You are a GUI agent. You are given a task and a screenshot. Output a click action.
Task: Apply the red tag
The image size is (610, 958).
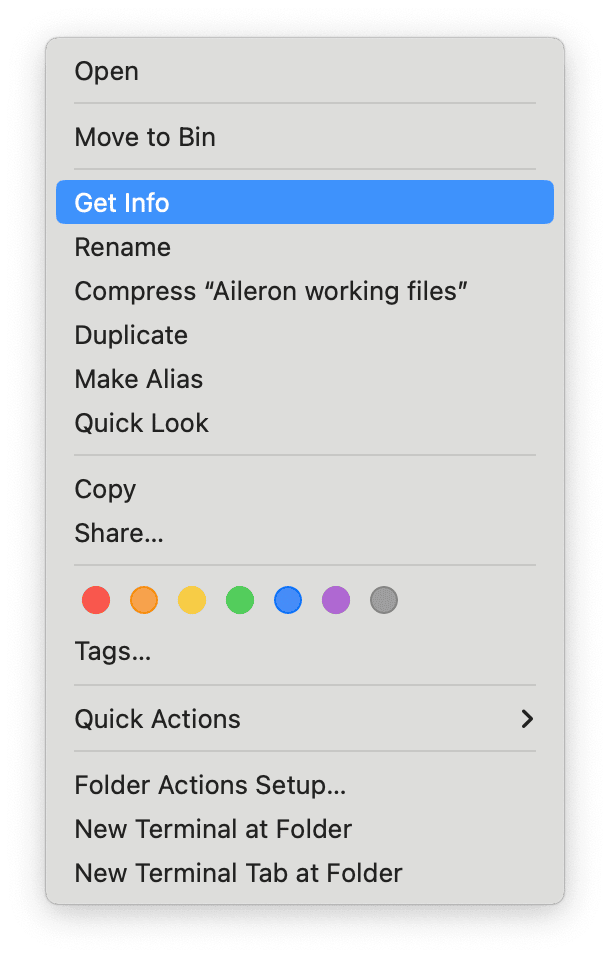(96, 600)
